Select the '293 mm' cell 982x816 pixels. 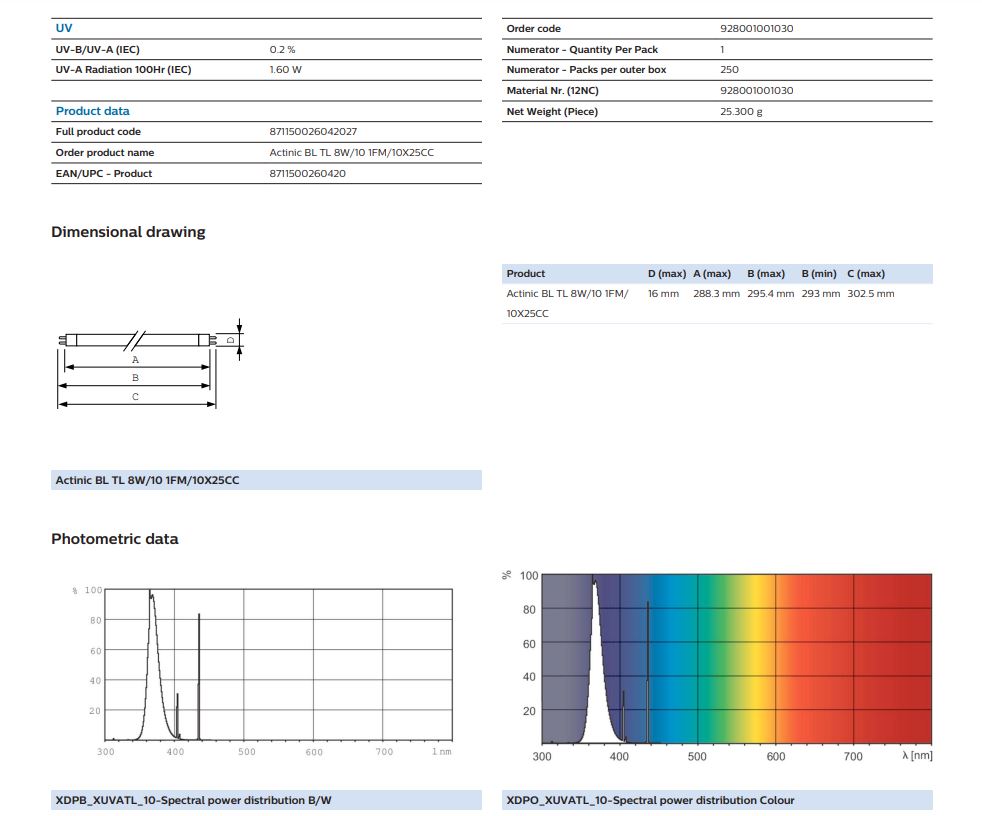[821, 294]
